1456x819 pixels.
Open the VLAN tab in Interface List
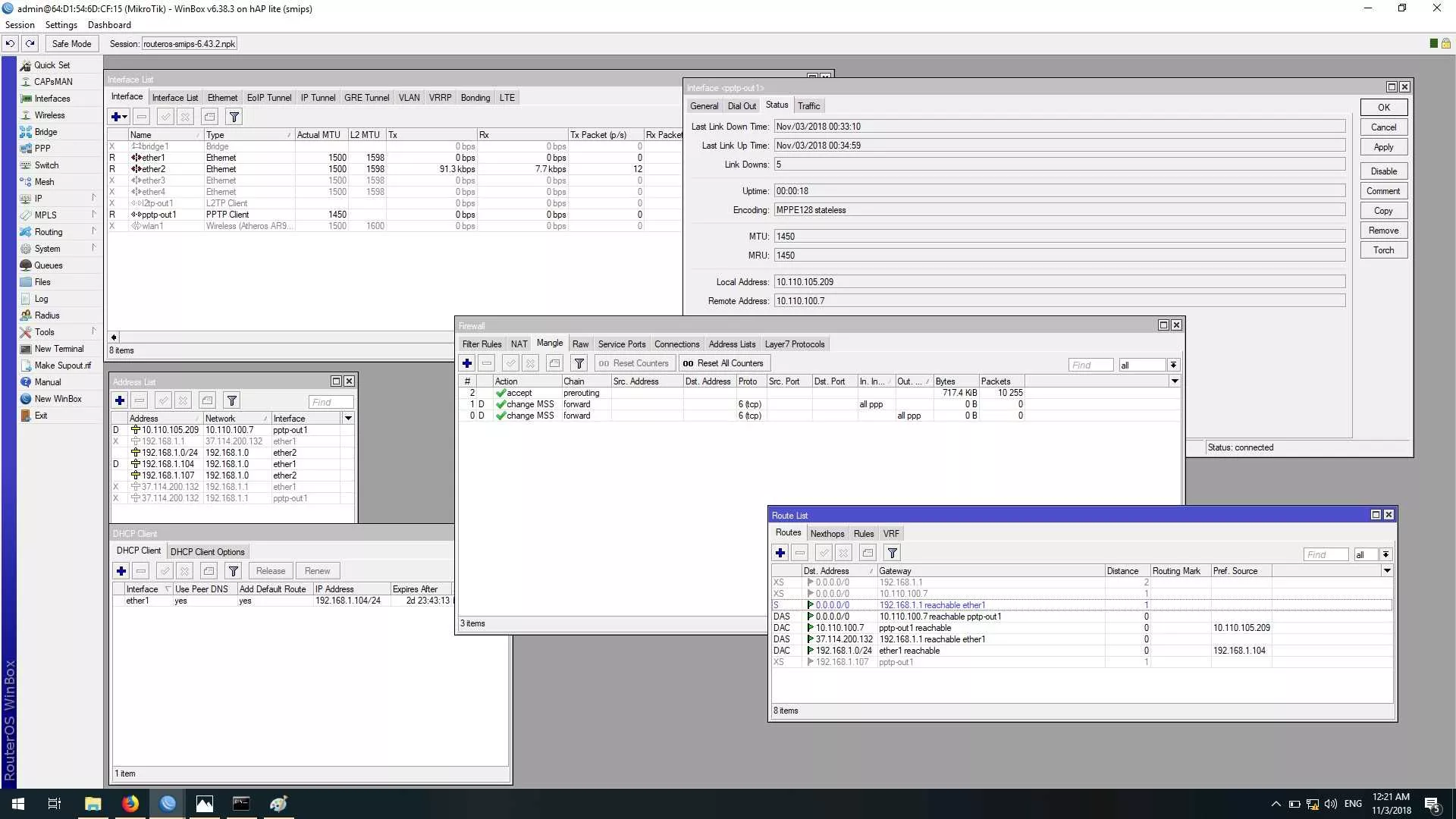tap(409, 98)
